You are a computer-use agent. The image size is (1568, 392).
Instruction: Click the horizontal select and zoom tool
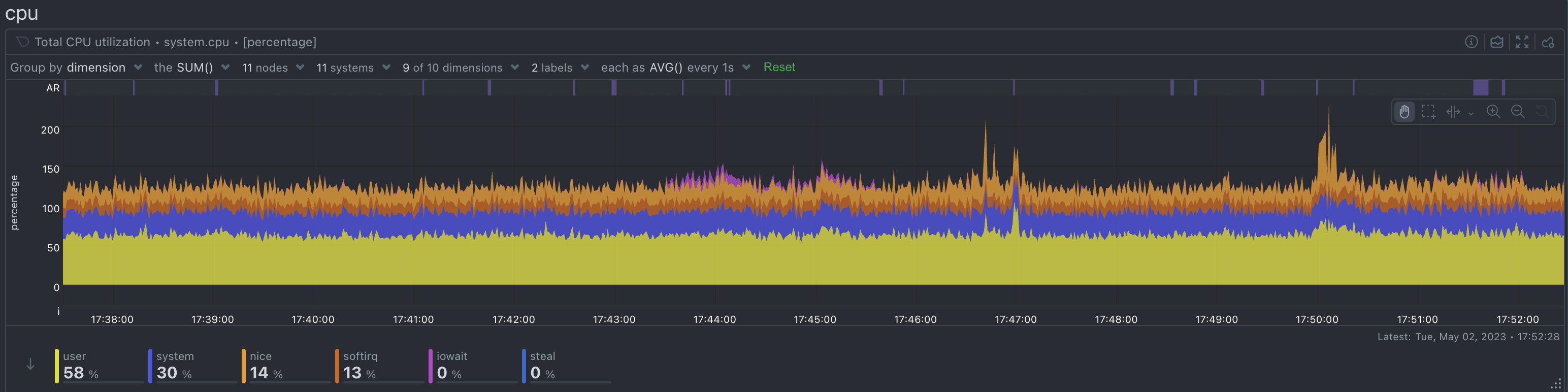click(x=1454, y=112)
